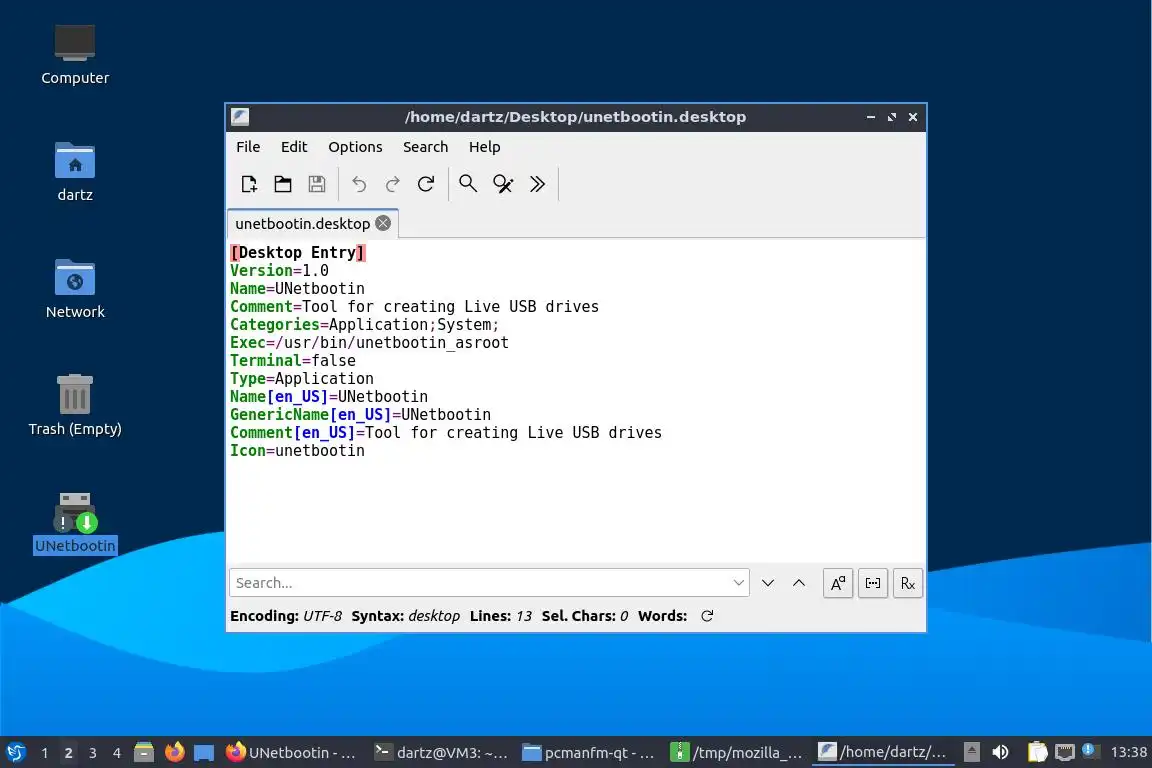Click the Icon=unetbootin line
The height and width of the screenshot is (768, 1152).
297,451
